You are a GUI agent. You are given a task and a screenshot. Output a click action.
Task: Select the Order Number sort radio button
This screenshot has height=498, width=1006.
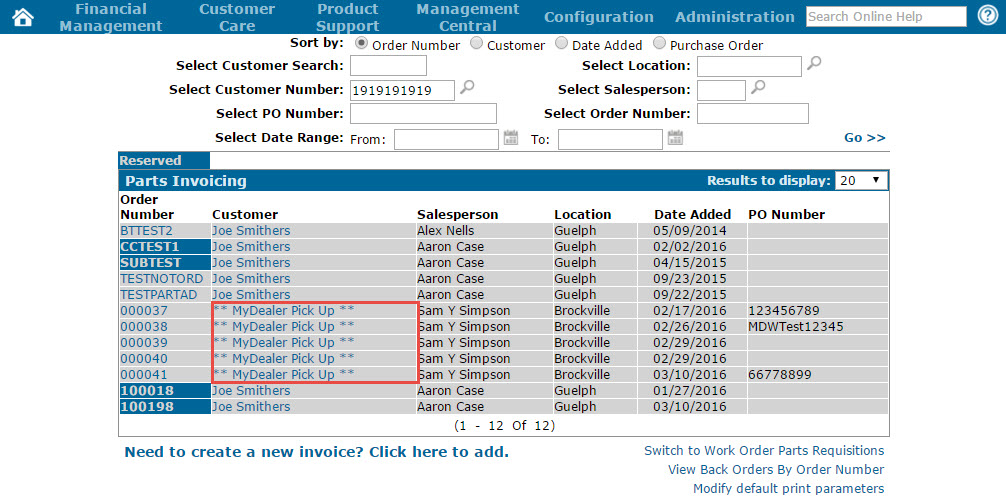(x=361, y=44)
